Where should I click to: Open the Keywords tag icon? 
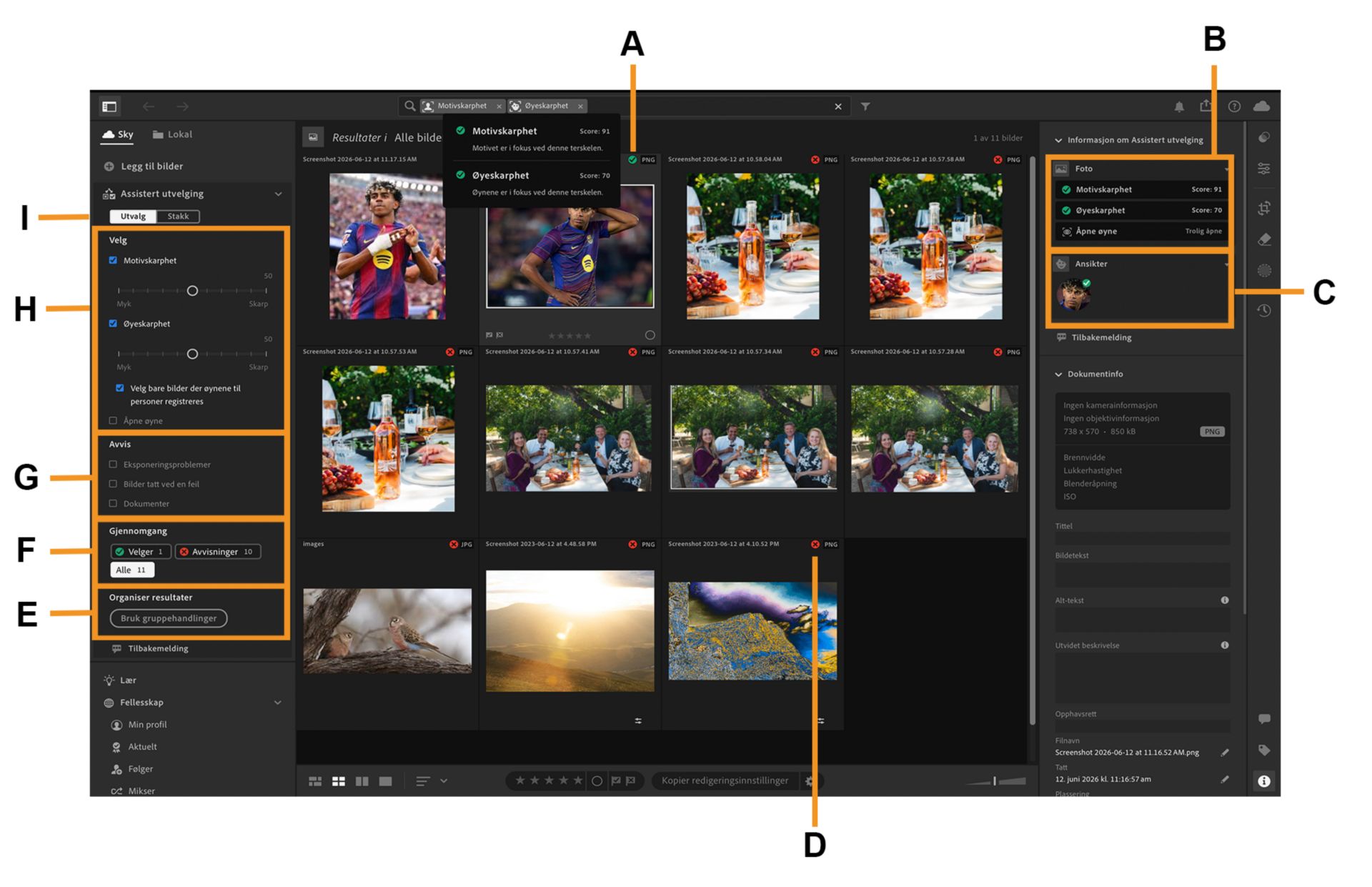pos(1264,750)
